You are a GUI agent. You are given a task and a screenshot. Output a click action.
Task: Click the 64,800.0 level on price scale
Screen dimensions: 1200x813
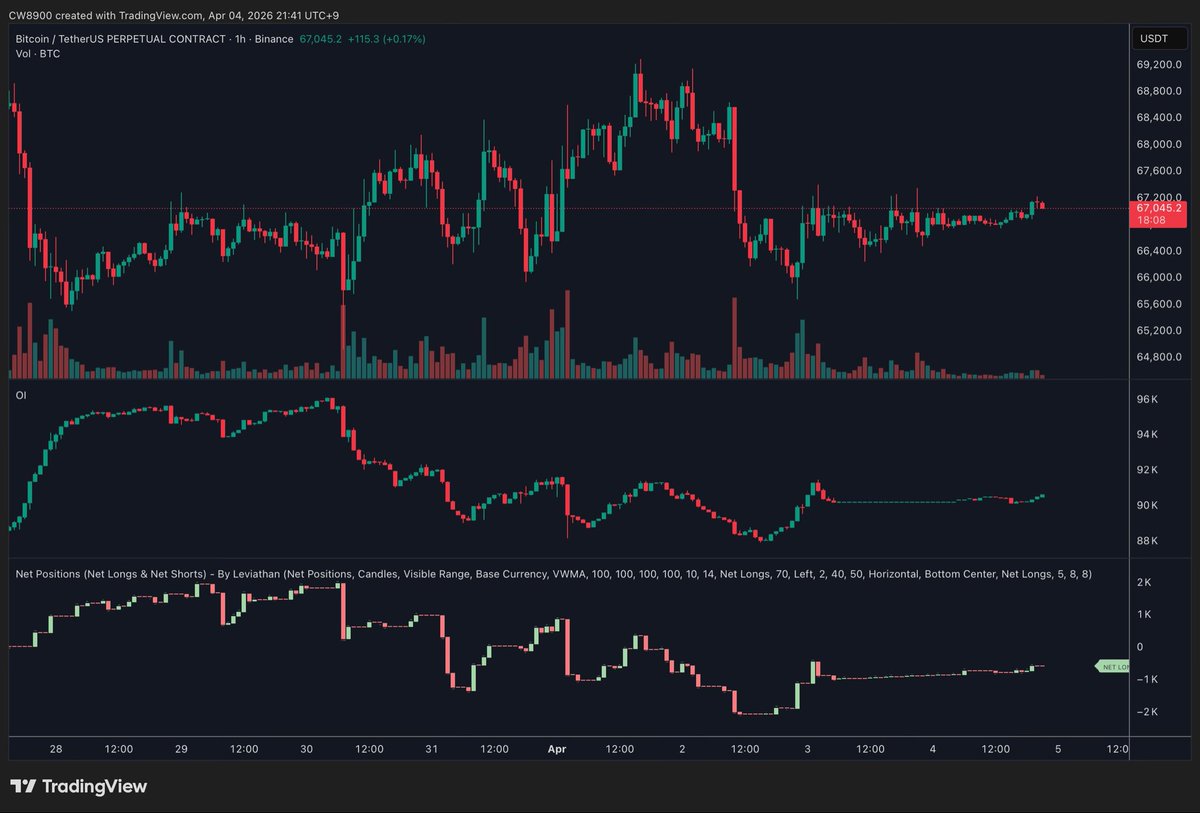[x=1160, y=357]
